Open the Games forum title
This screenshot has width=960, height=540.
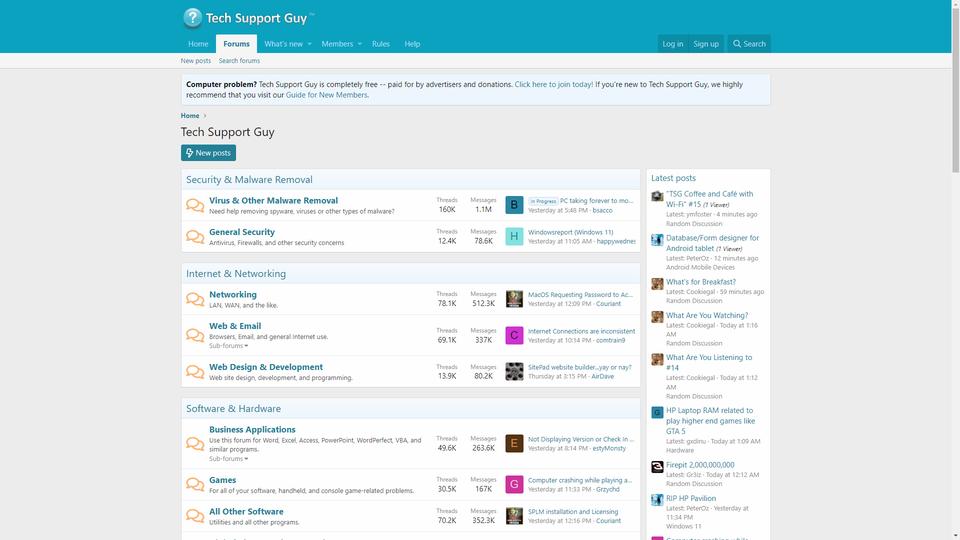(x=222, y=480)
